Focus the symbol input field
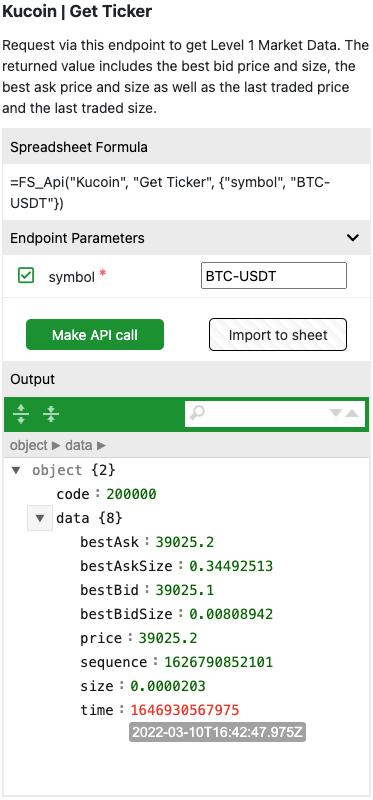 (274, 276)
